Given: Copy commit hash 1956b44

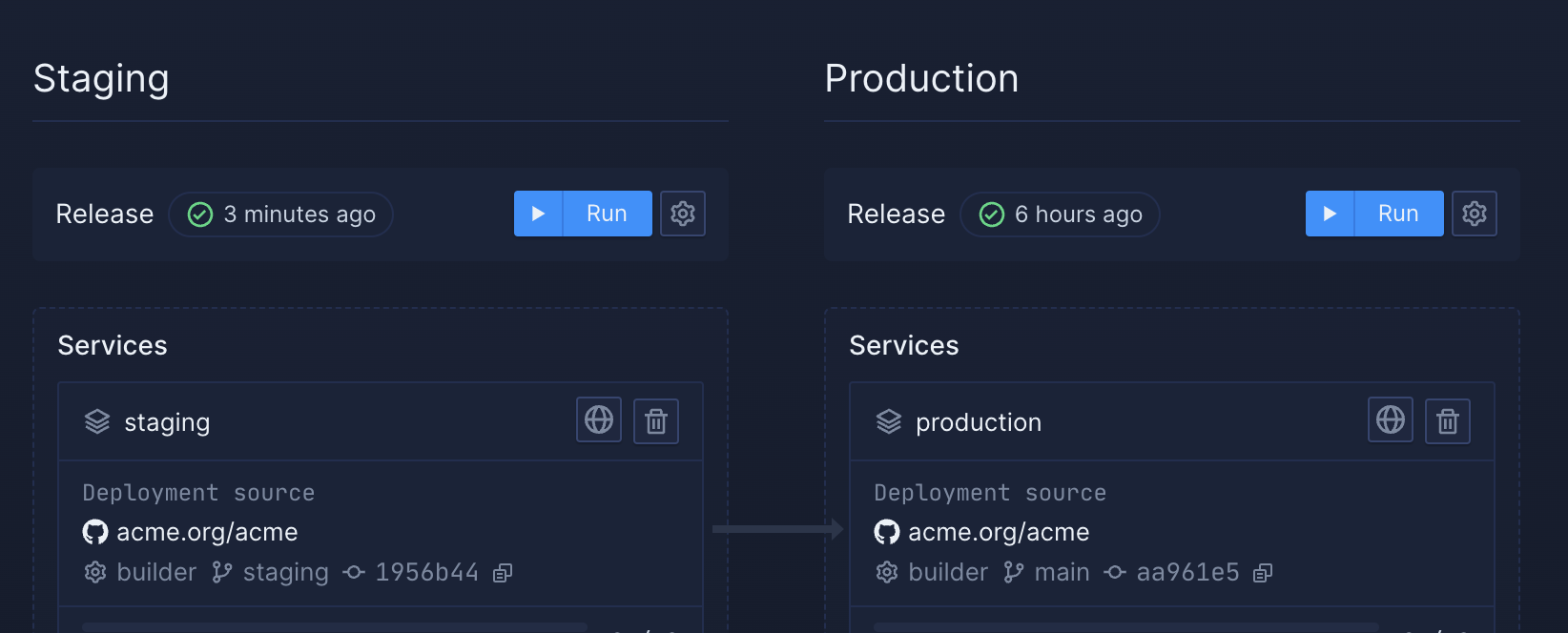Looking at the screenshot, I should coord(503,573).
